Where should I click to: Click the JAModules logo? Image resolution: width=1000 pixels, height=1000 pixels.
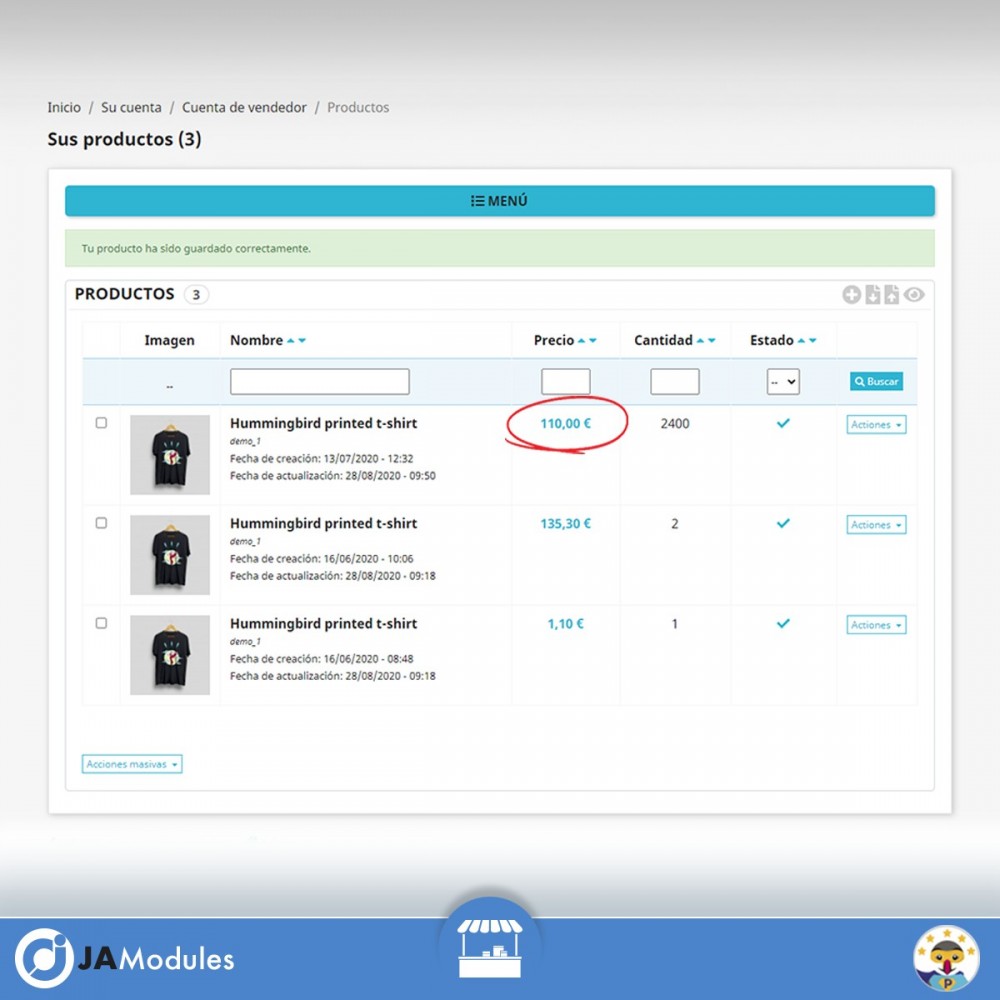coord(125,959)
